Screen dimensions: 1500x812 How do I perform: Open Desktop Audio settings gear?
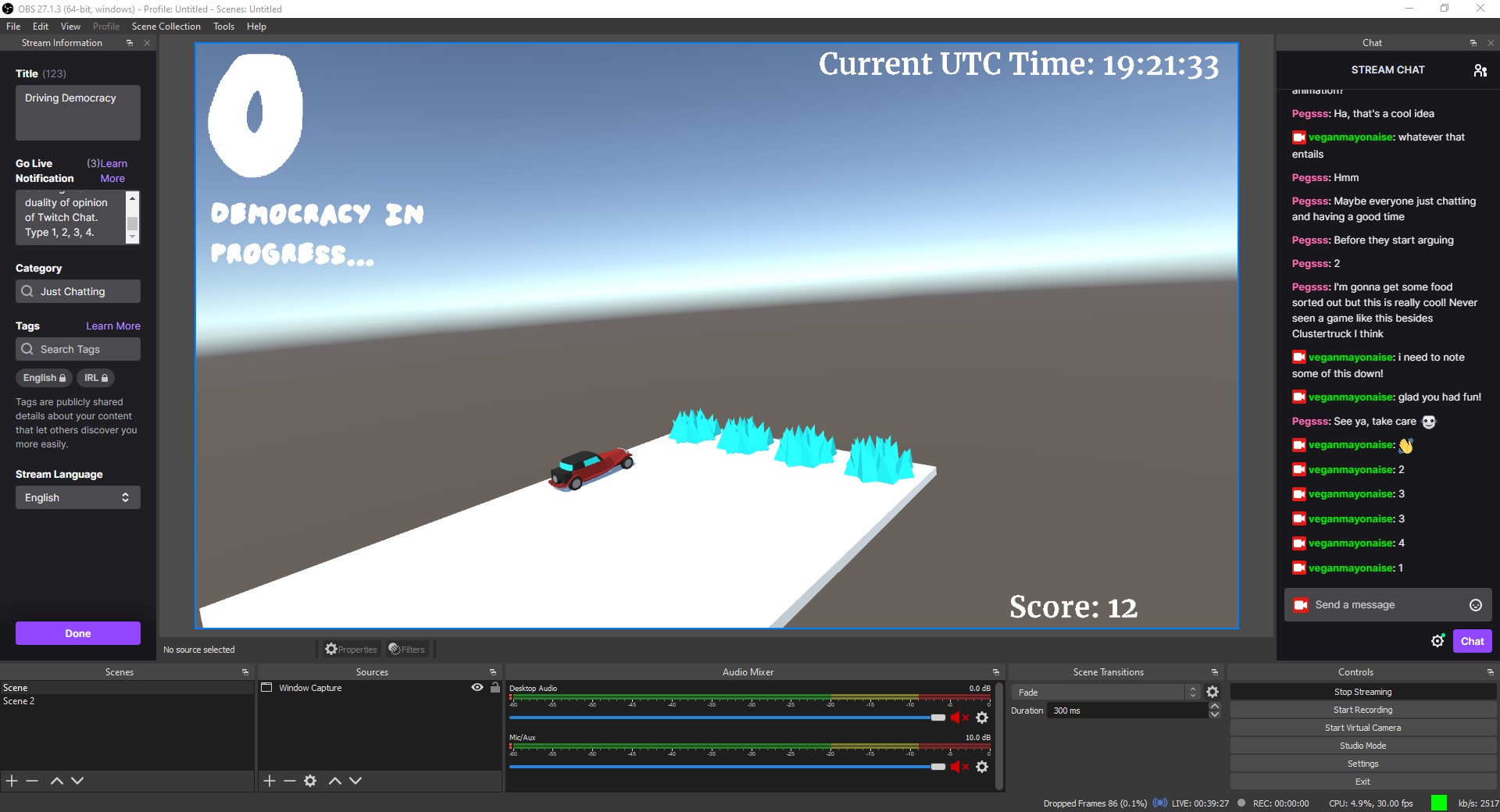pyautogui.click(x=982, y=718)
